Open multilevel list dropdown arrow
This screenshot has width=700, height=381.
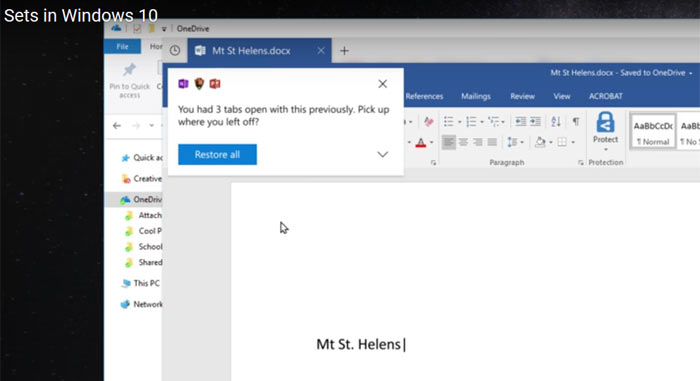(503, 122)
